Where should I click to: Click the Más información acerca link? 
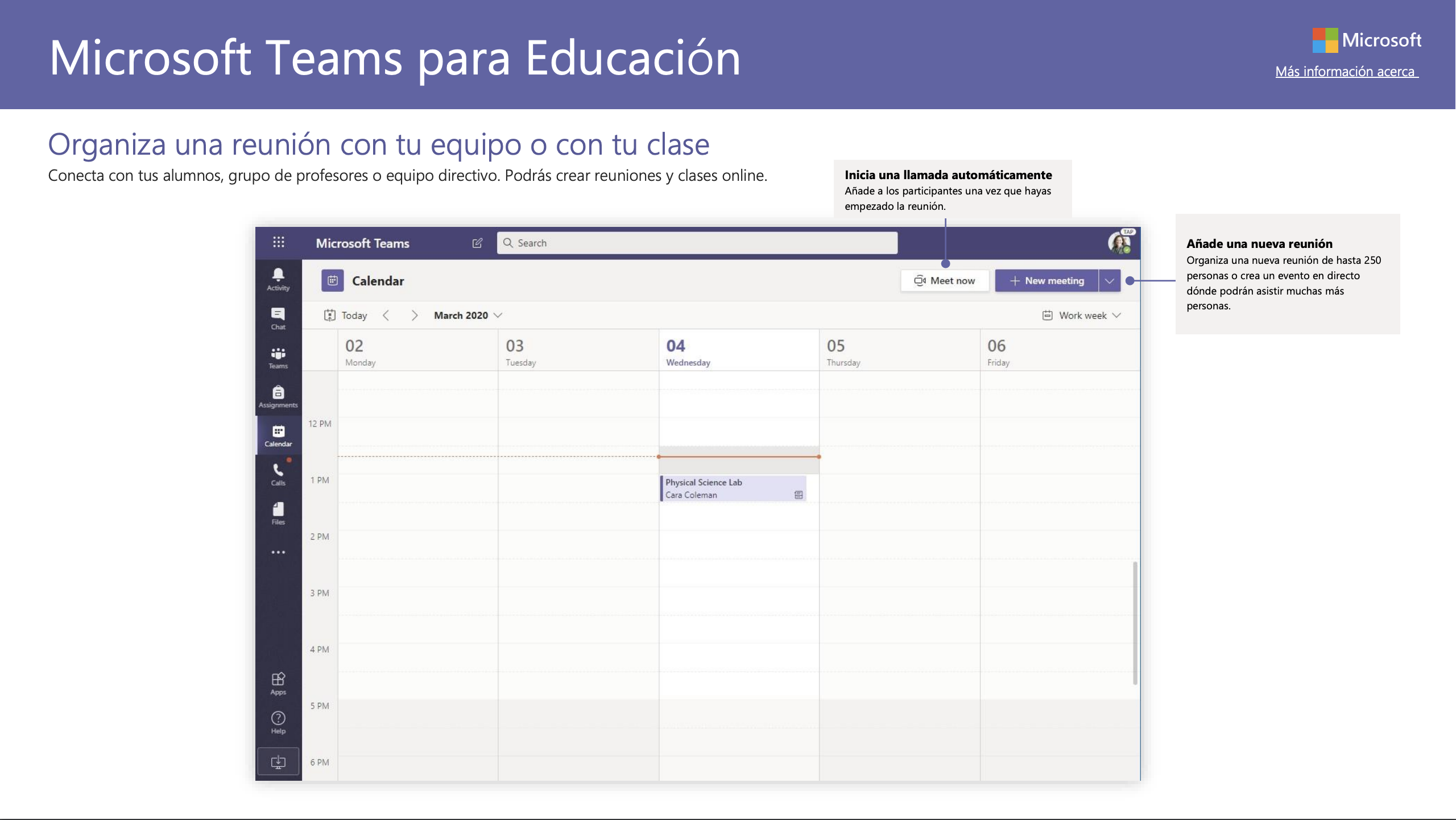pyautogui.click(x=1346, y=72)
